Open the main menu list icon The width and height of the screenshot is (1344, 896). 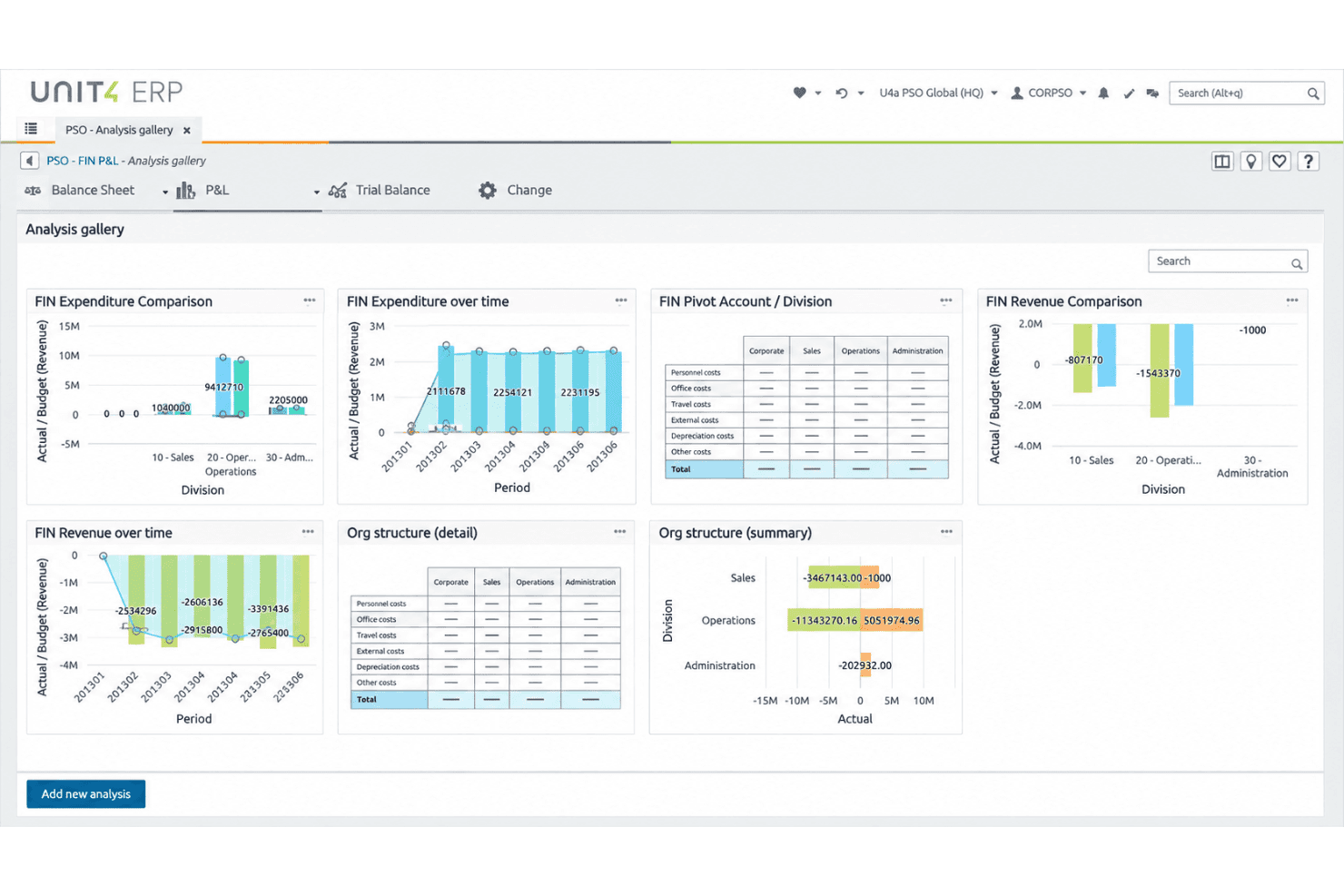pos(31,129)
